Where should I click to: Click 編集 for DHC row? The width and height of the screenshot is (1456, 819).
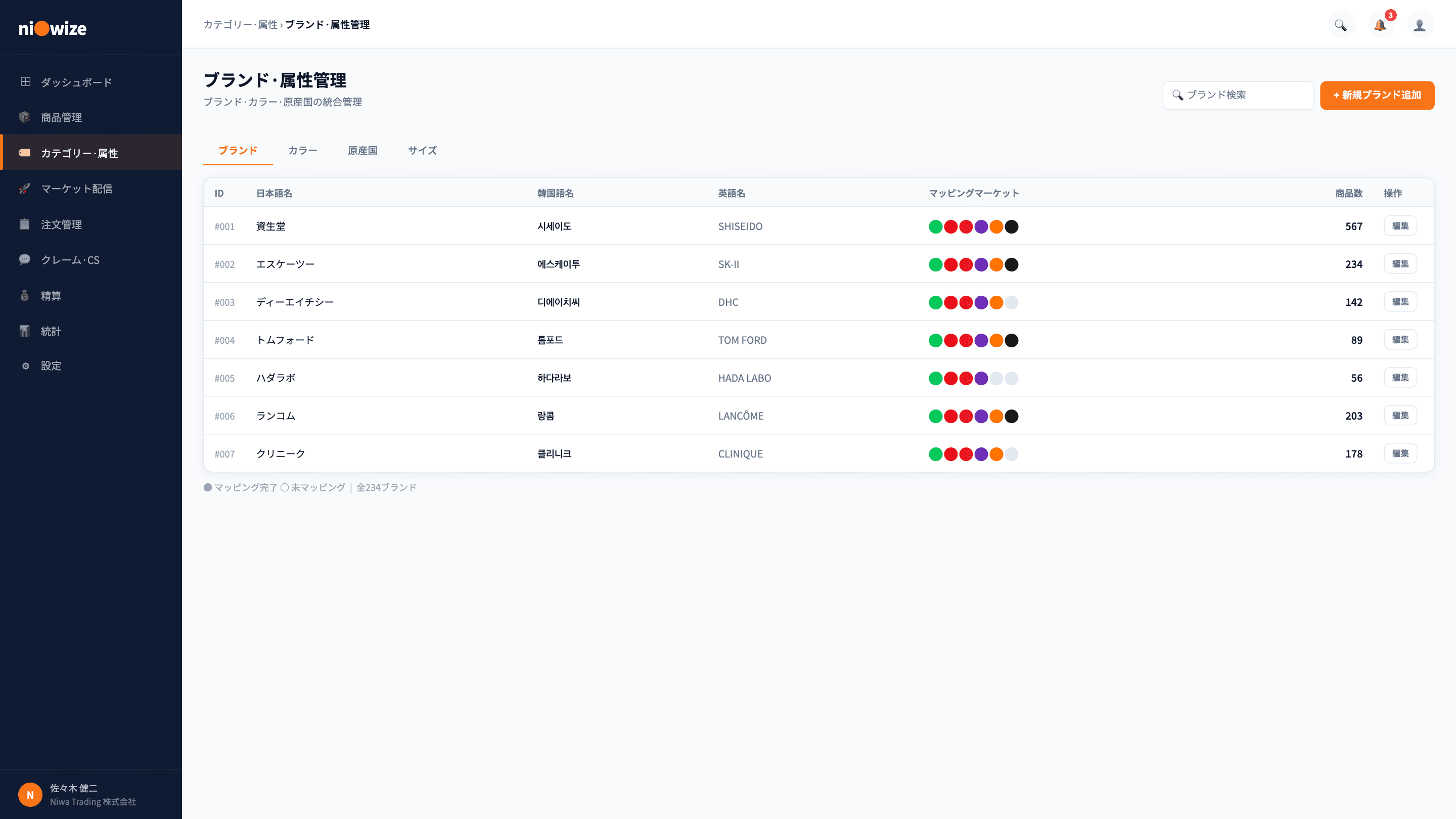[x=1400, y=301]
